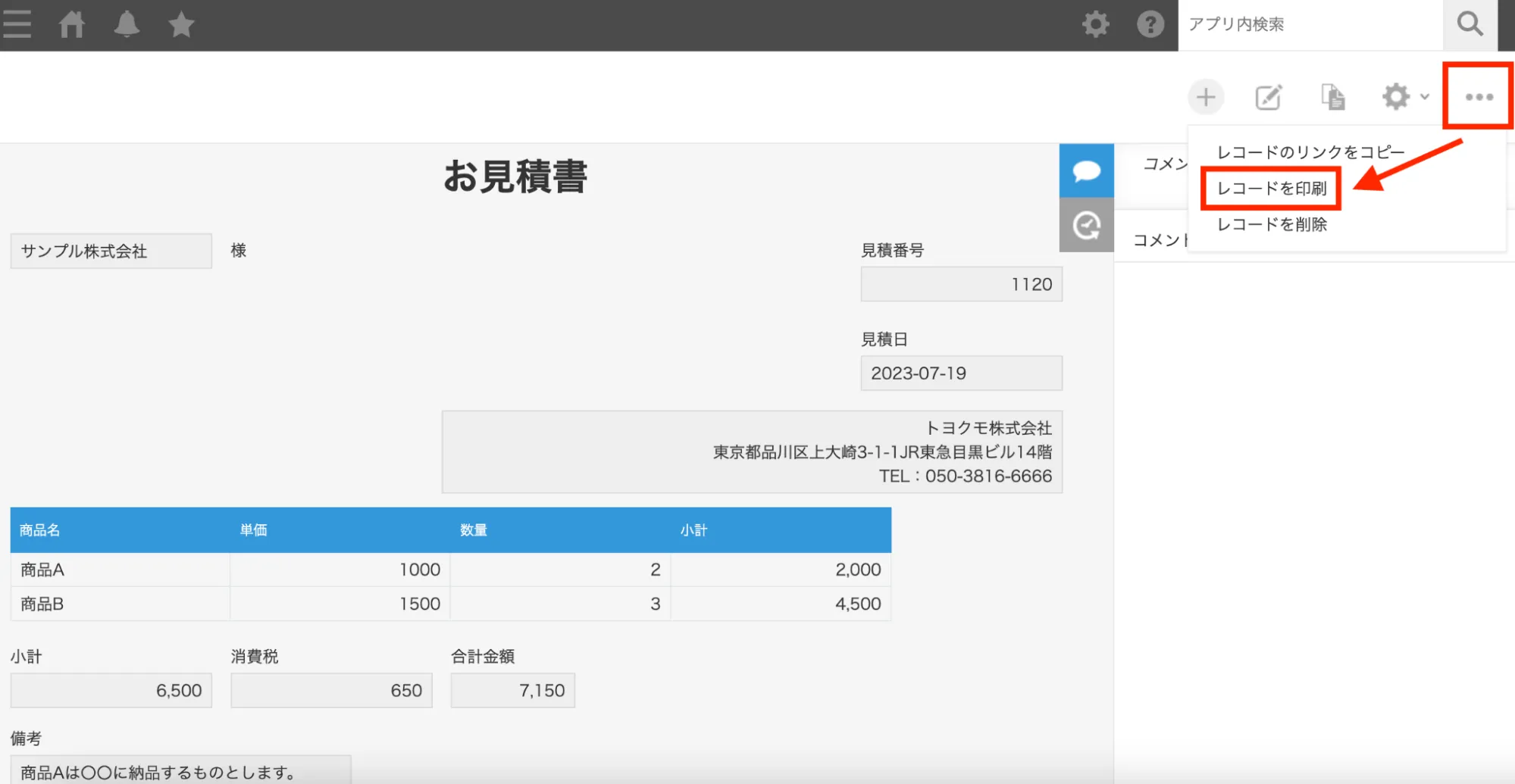
Task: Open the hamburger main menu
Action: click(x=17, y=24)
